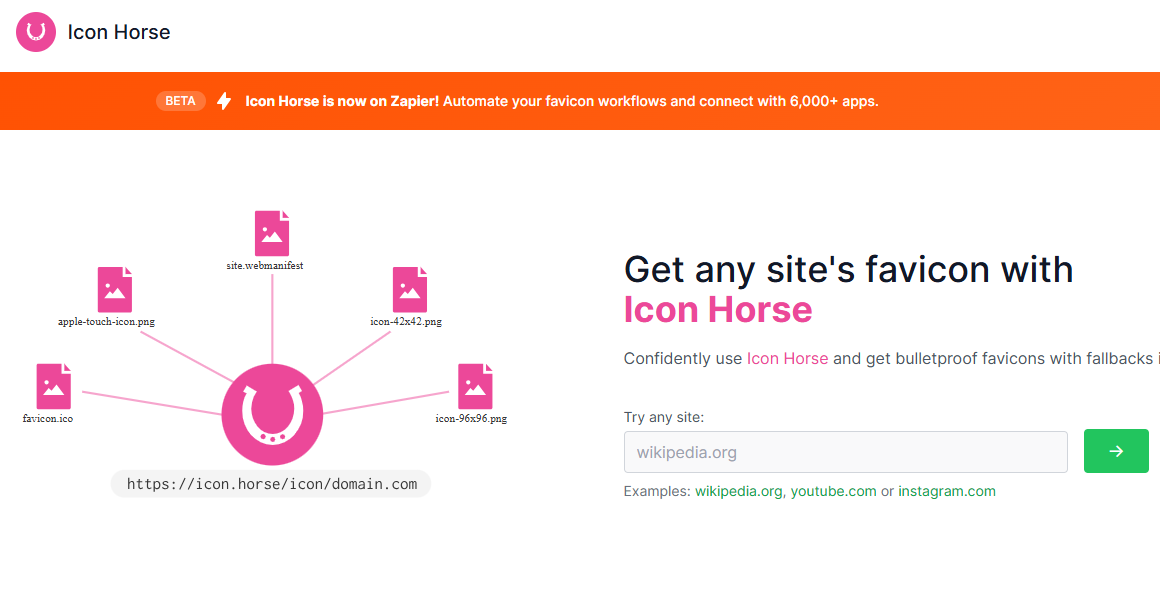Click the 'icon-96x96.png' label
This screenshot has width=1160, height=616.
(x=471, y=419)
